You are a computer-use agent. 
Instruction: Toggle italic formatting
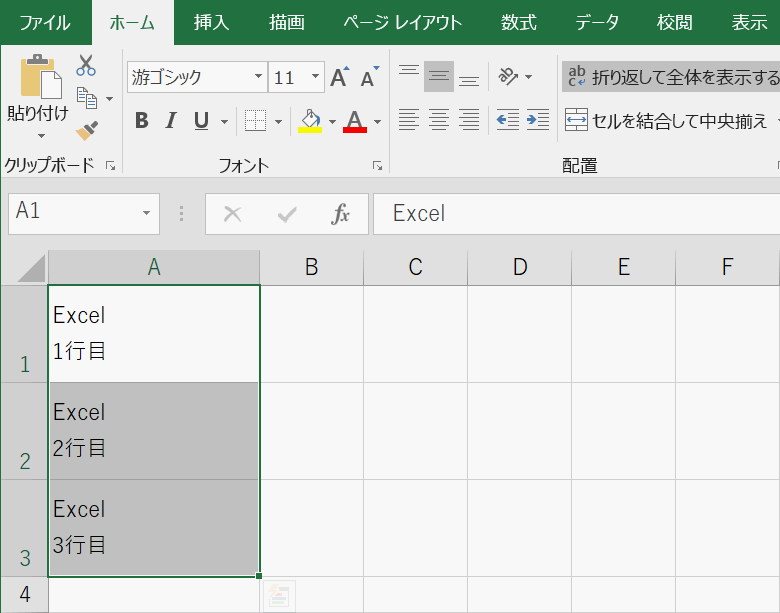pyautogui.click(x=171, y=120)
